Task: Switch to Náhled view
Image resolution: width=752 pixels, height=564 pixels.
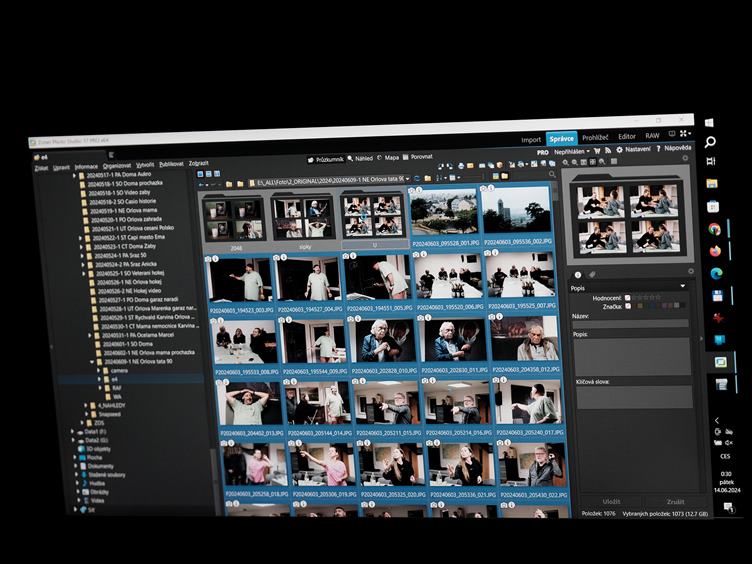Action: (360, 158)
